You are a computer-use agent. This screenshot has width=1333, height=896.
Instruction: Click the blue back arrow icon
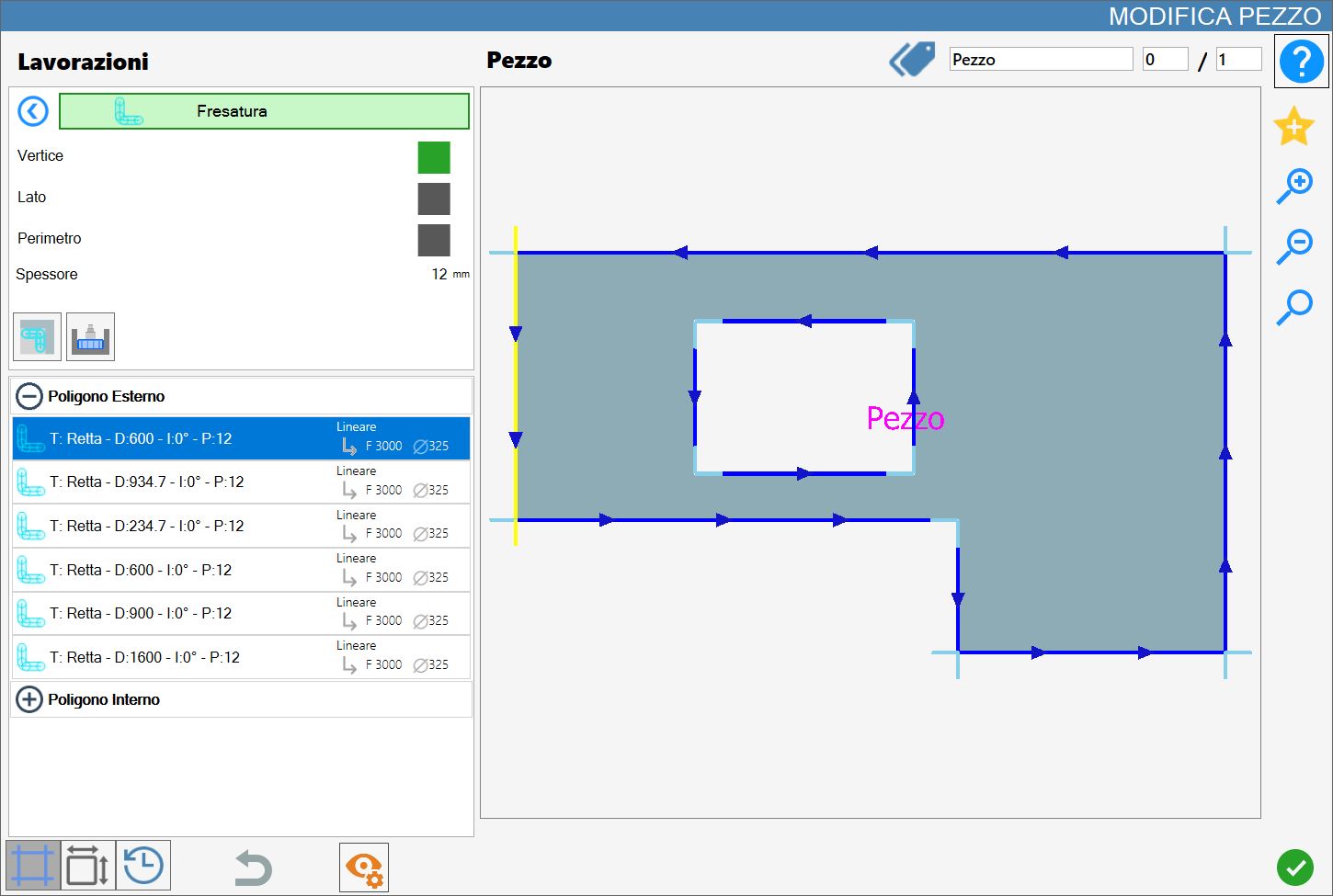click(x=33, y=111)
